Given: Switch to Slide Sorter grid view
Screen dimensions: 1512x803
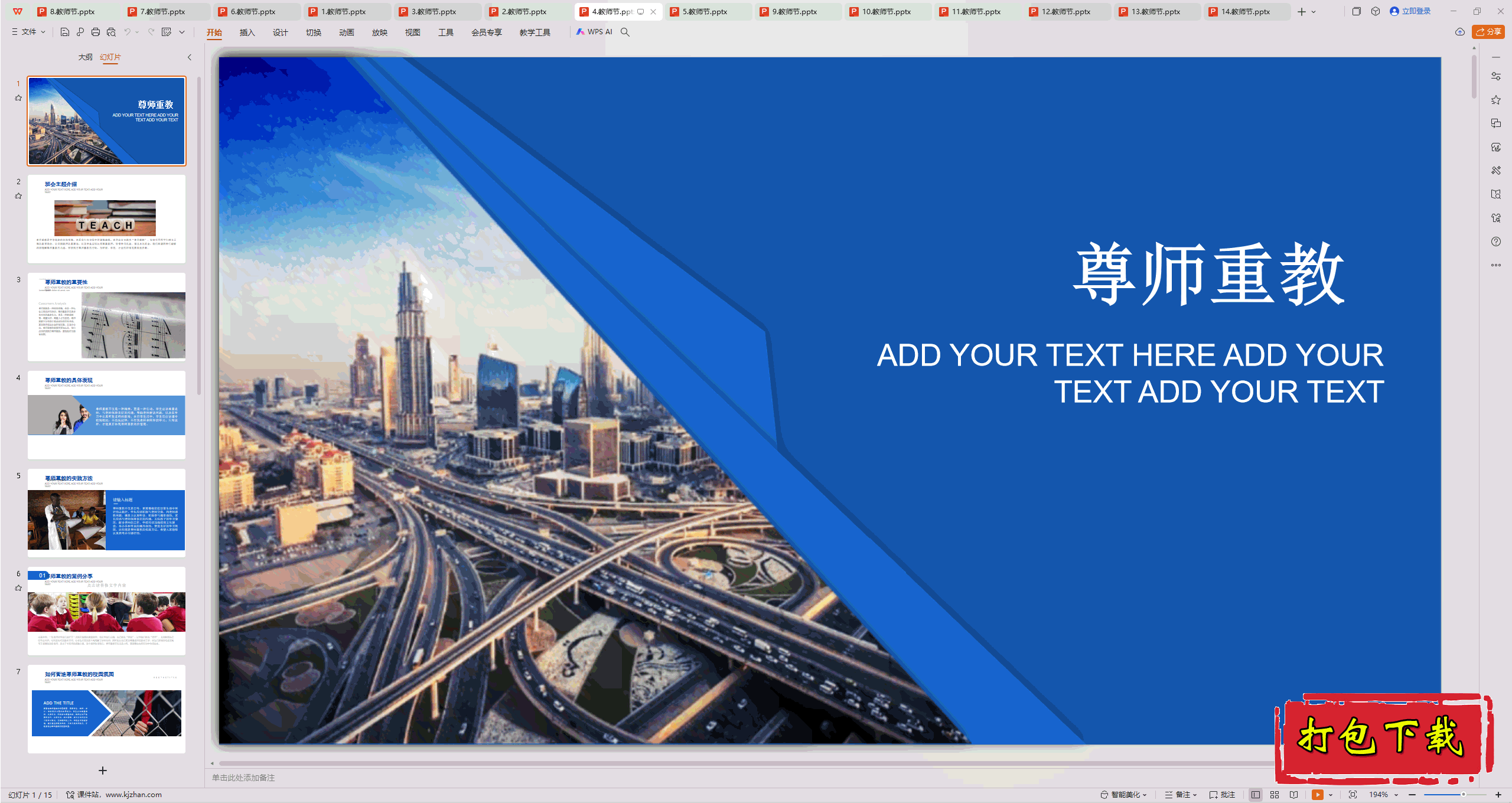Looking at the screenshot, I should click(x=1275, y=795).
